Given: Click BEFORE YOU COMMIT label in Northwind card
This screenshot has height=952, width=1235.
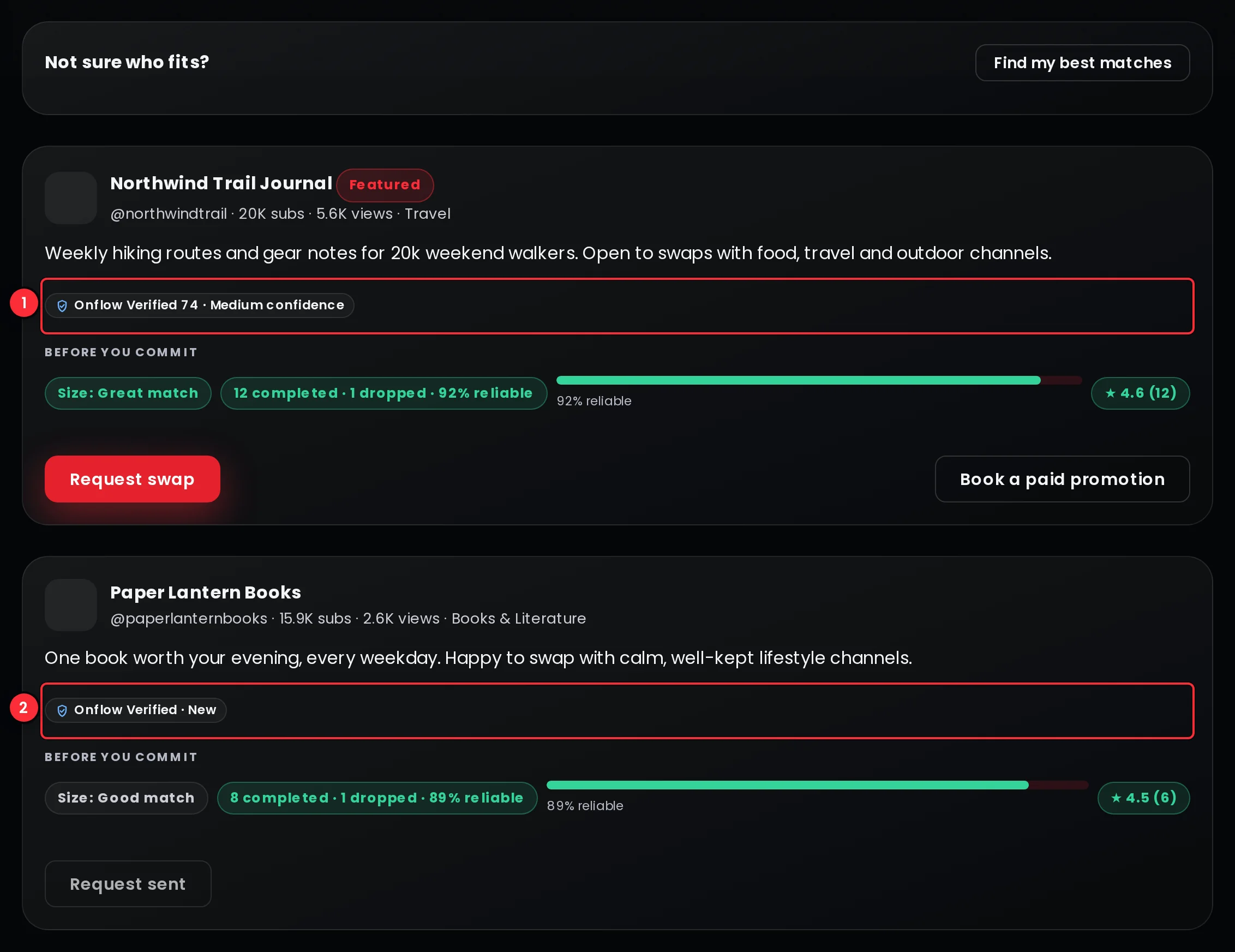Looking at the screenshot, I should point(121,352).
